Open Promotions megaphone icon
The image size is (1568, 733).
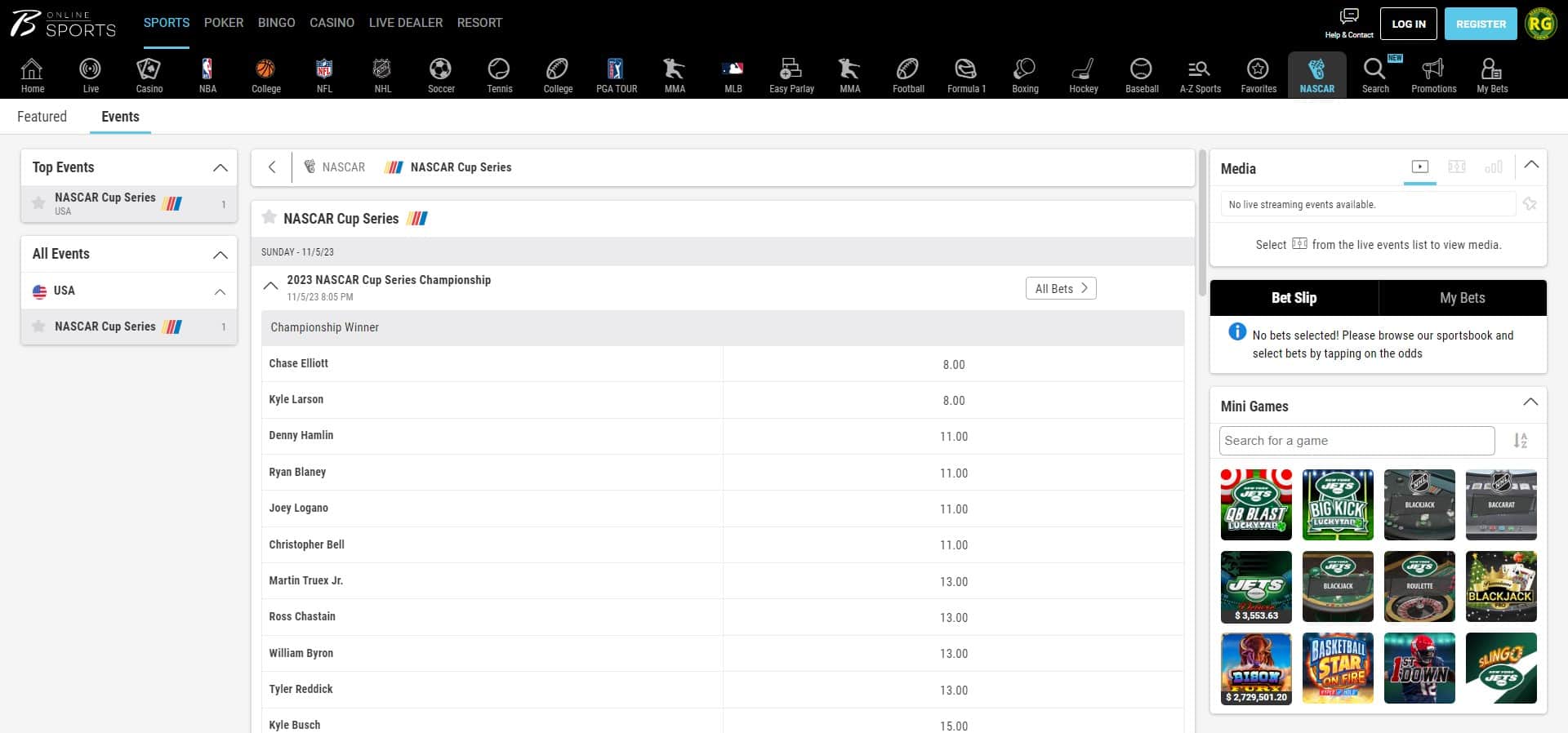(1433, 76)
